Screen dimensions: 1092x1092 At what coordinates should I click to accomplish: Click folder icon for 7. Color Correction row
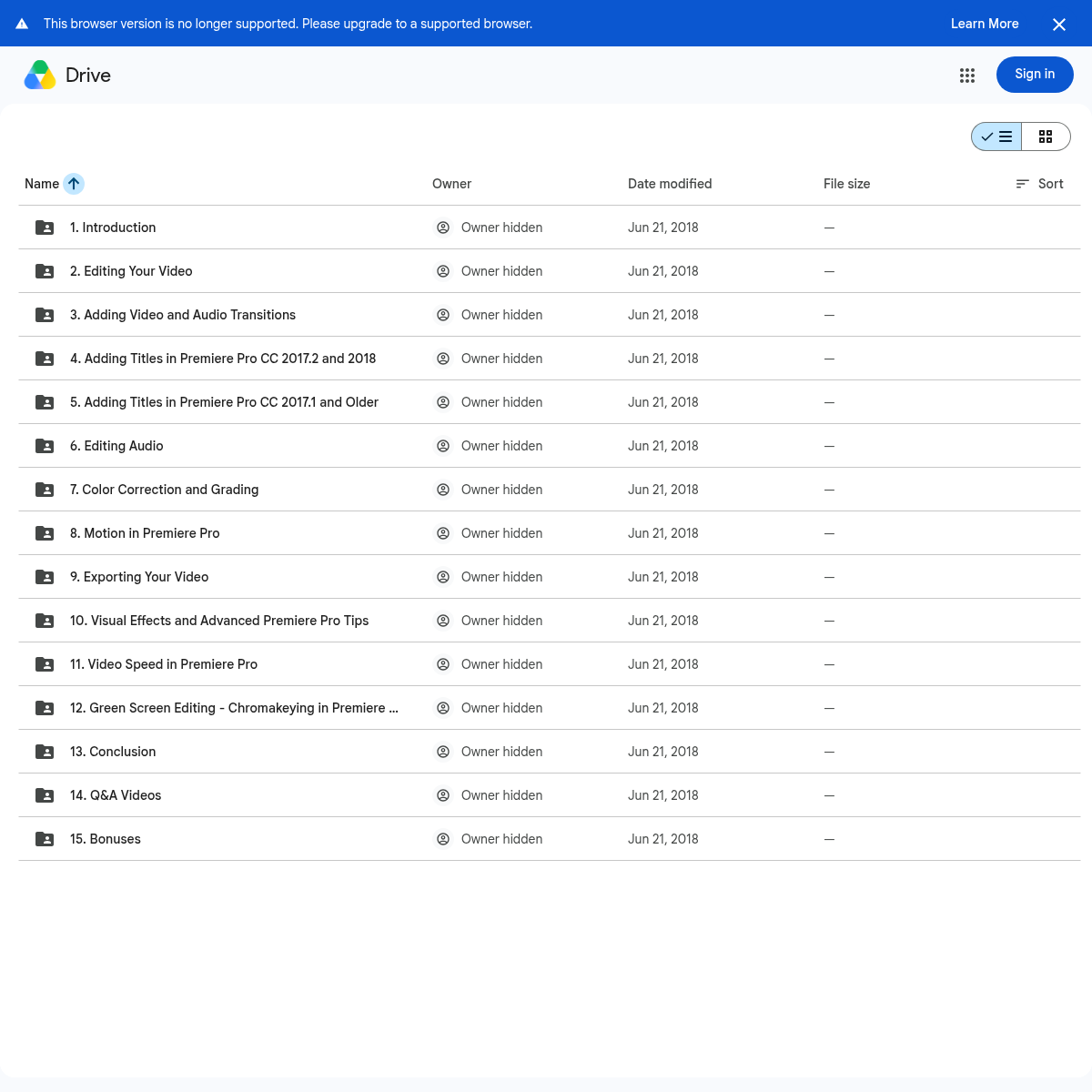coord(45,490)
